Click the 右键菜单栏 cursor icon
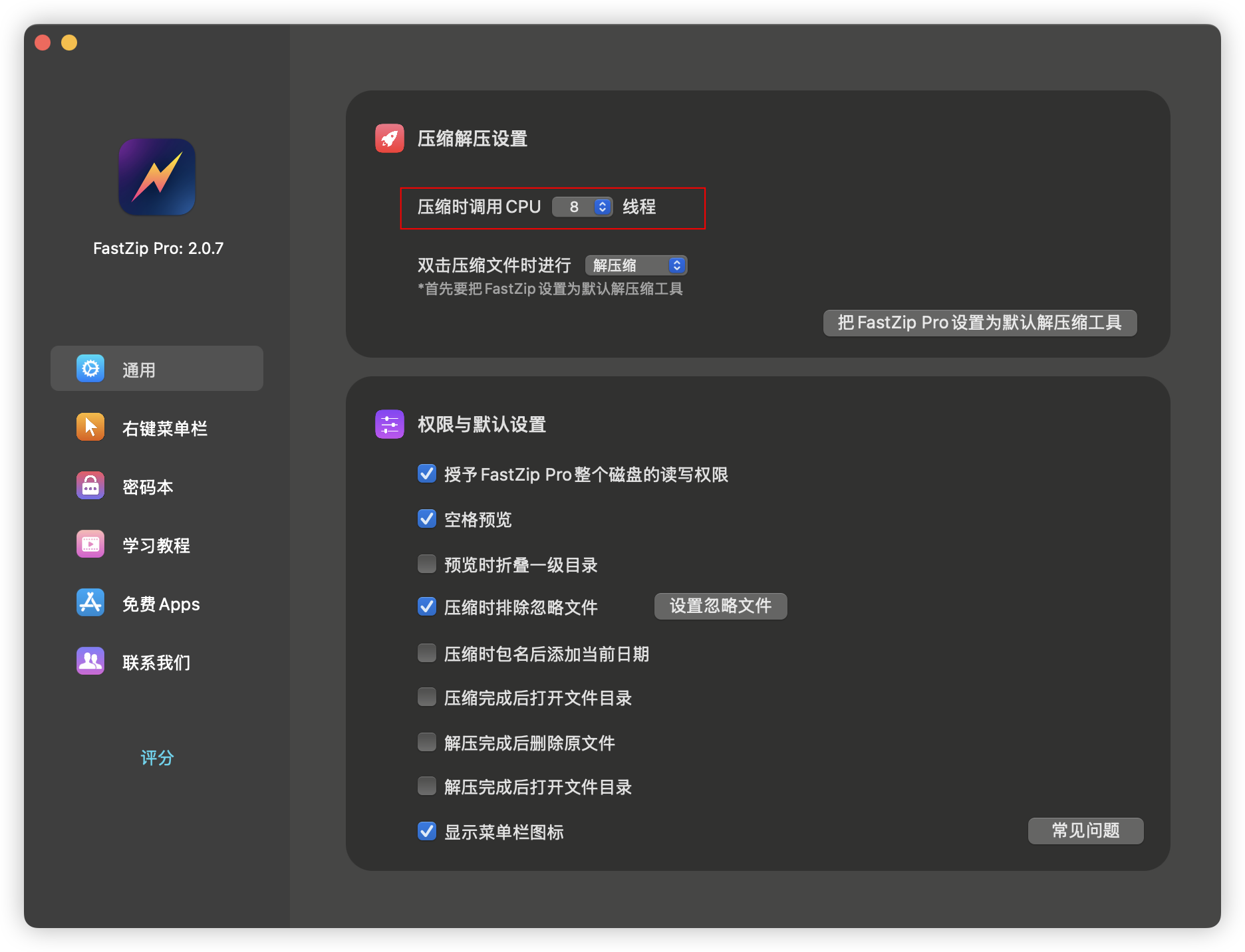This screenshot has height=952, width=1245. [x=90, y=427]
